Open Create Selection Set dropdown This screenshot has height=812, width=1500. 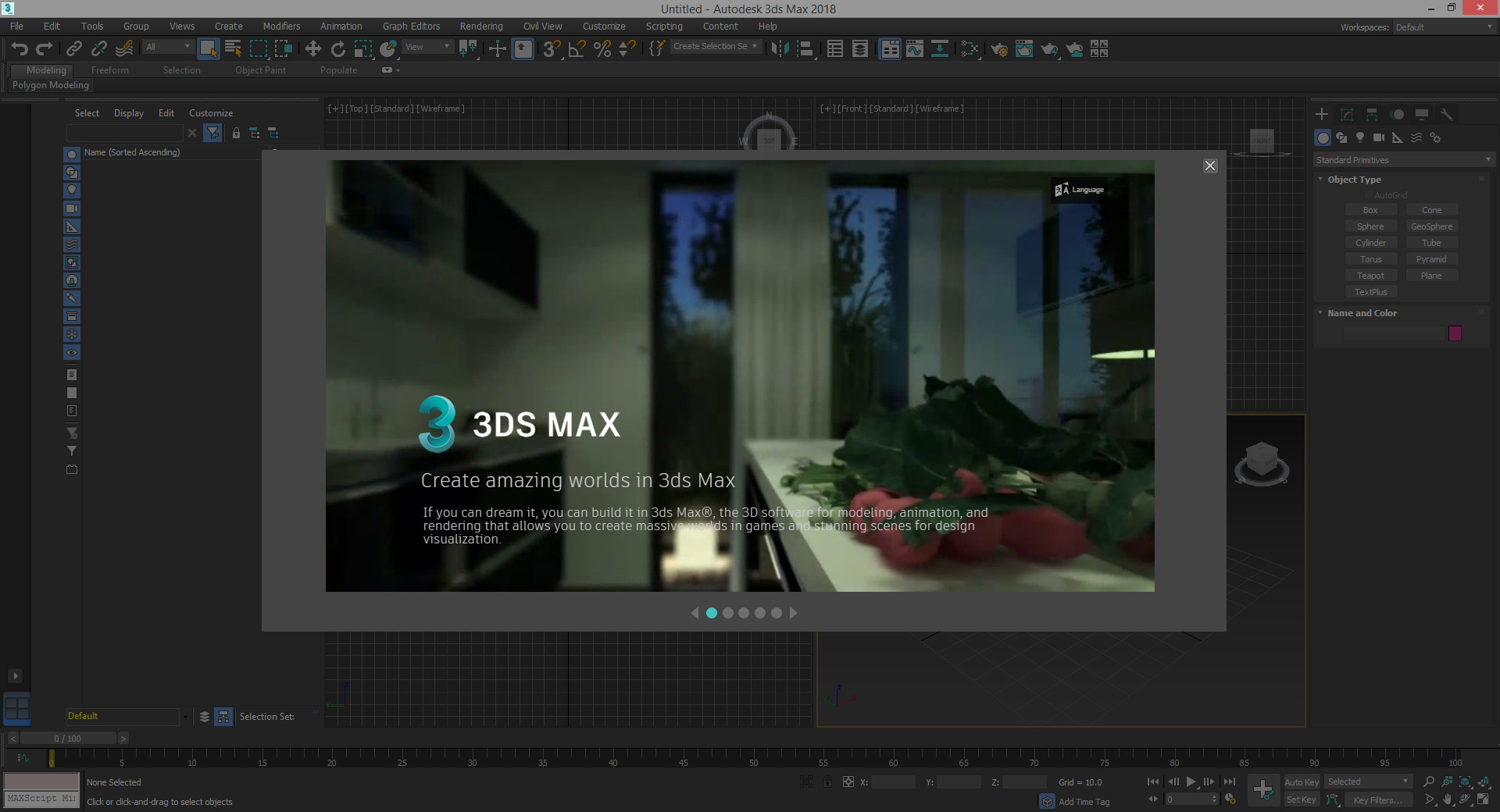(x=716, y=46)
